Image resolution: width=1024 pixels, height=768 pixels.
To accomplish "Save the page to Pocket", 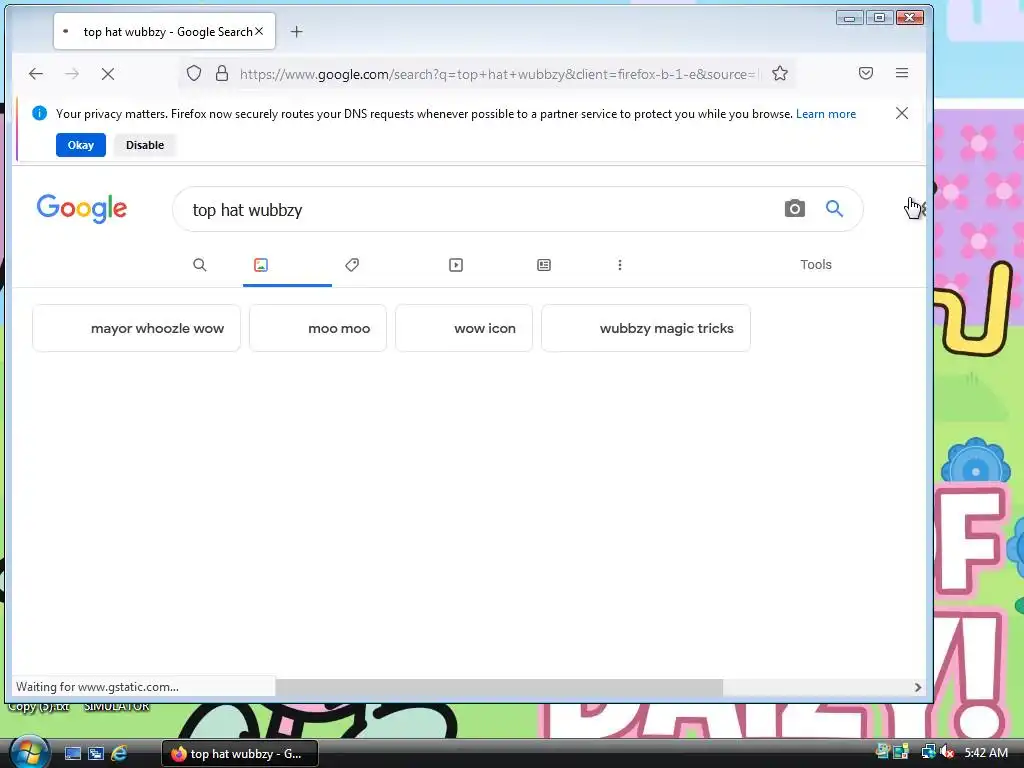I will [866, 73].
